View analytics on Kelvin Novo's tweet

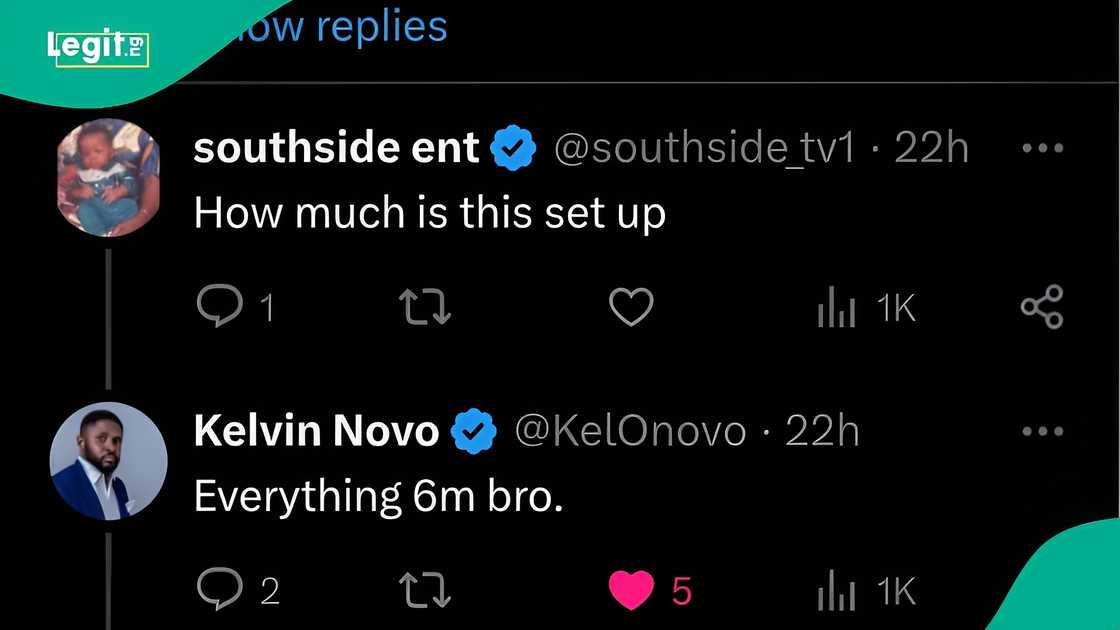pyautogui.click(x=836, y=591)
